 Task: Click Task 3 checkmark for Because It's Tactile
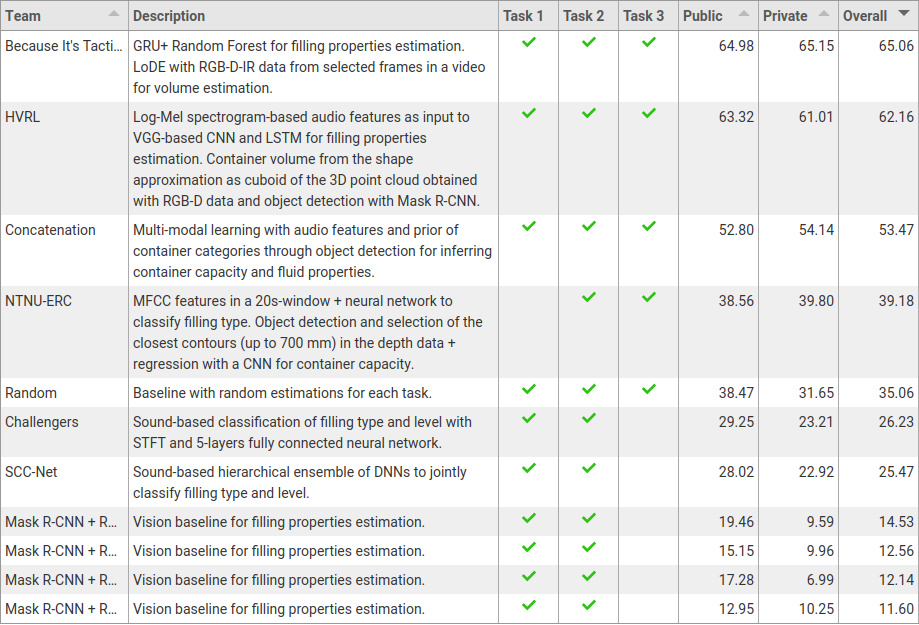point(649,42)
